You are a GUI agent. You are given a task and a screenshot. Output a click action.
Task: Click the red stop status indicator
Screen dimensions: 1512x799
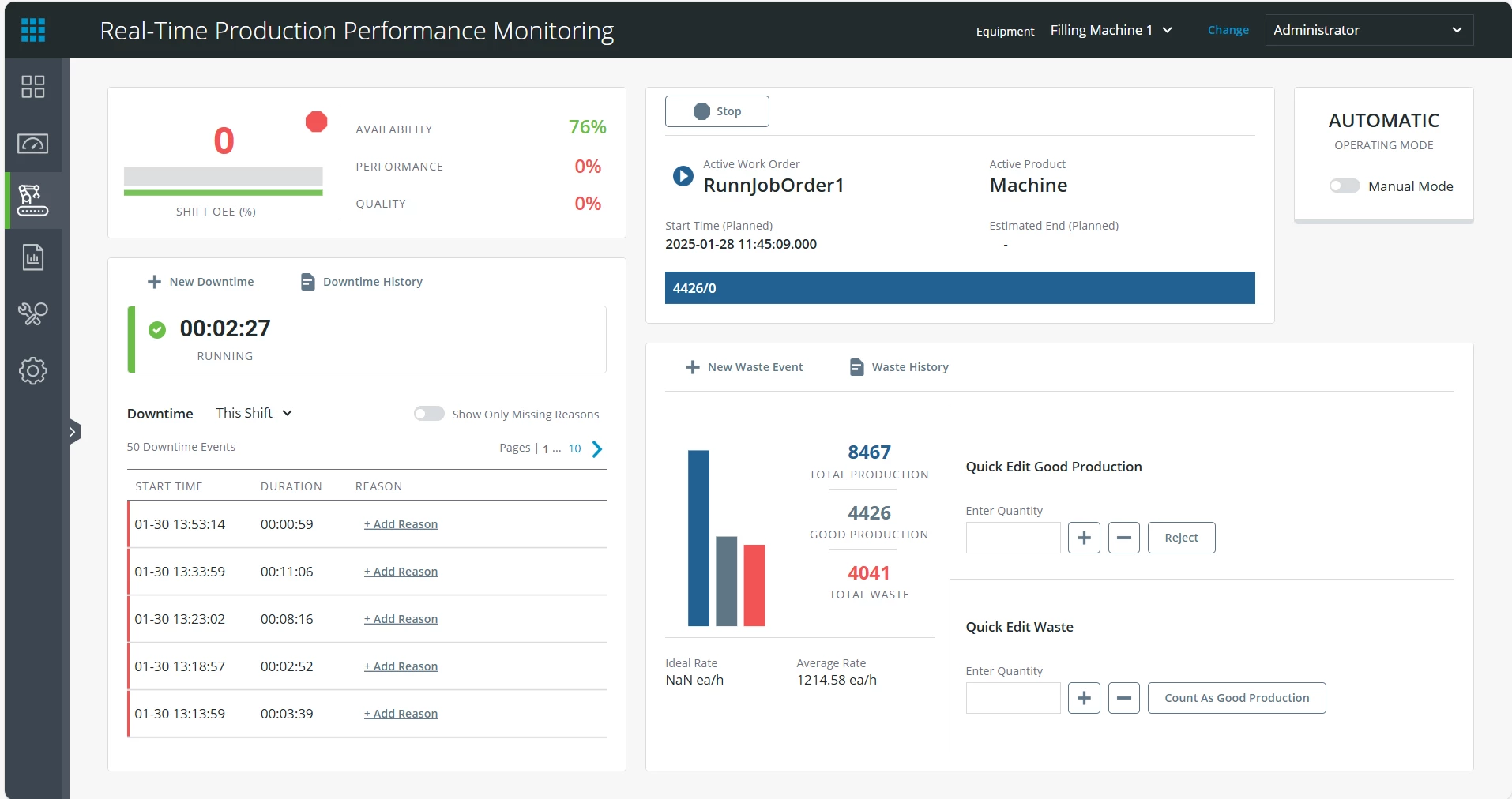pyautogui.click(x=317, y=122)
